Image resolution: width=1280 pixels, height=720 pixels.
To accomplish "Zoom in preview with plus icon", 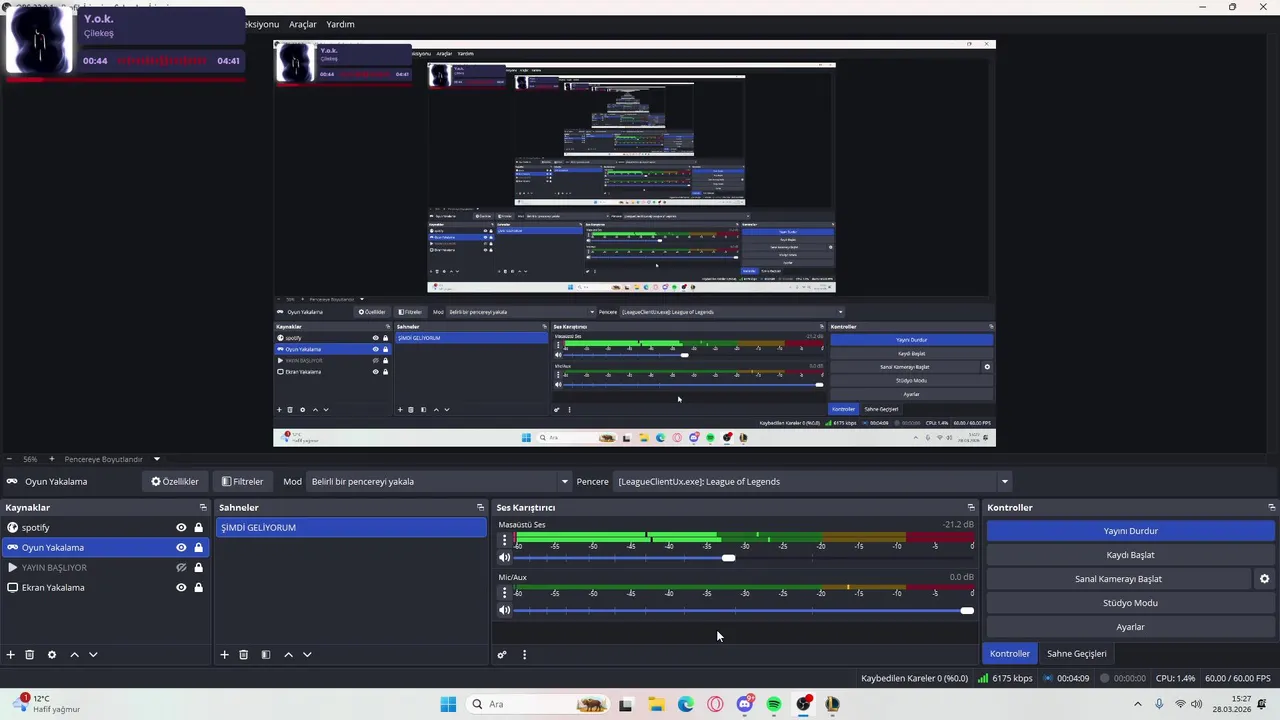I will [52, 459].
